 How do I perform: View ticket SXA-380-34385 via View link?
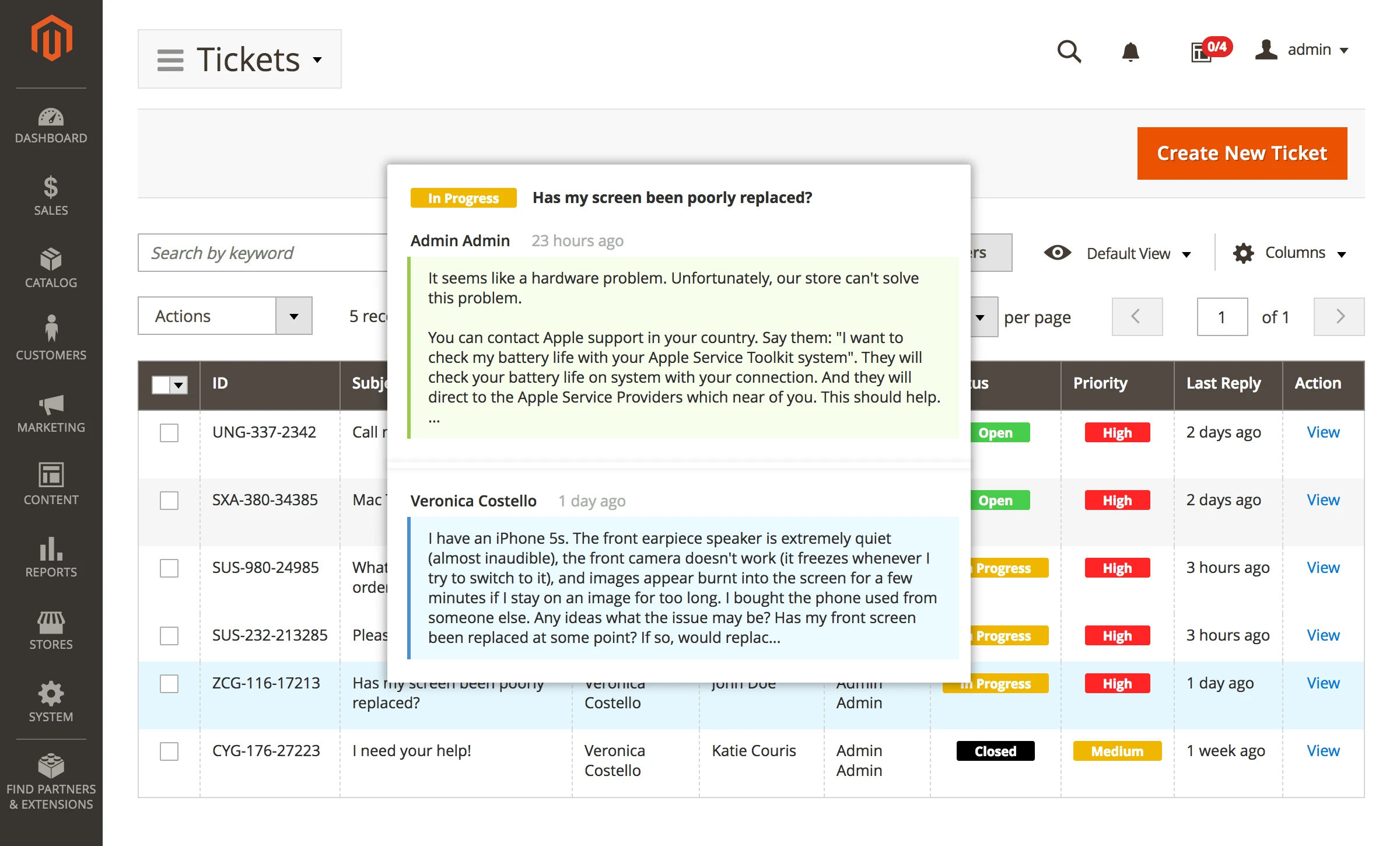tap(1322, 500)
